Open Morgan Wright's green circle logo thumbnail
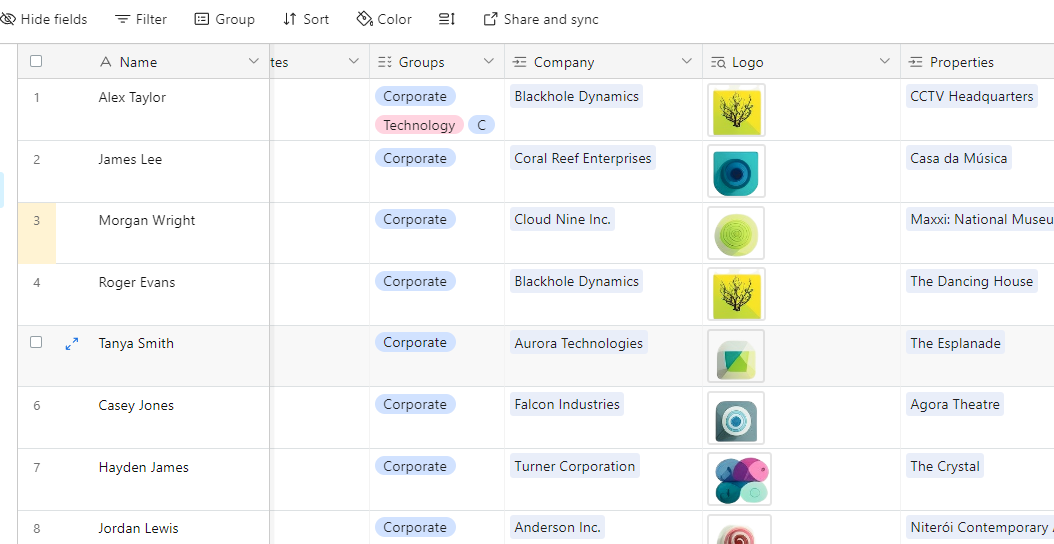Image resolution: width=1054 pixels, height=544 pixels. pyautogui.click(x=737, y=233)
